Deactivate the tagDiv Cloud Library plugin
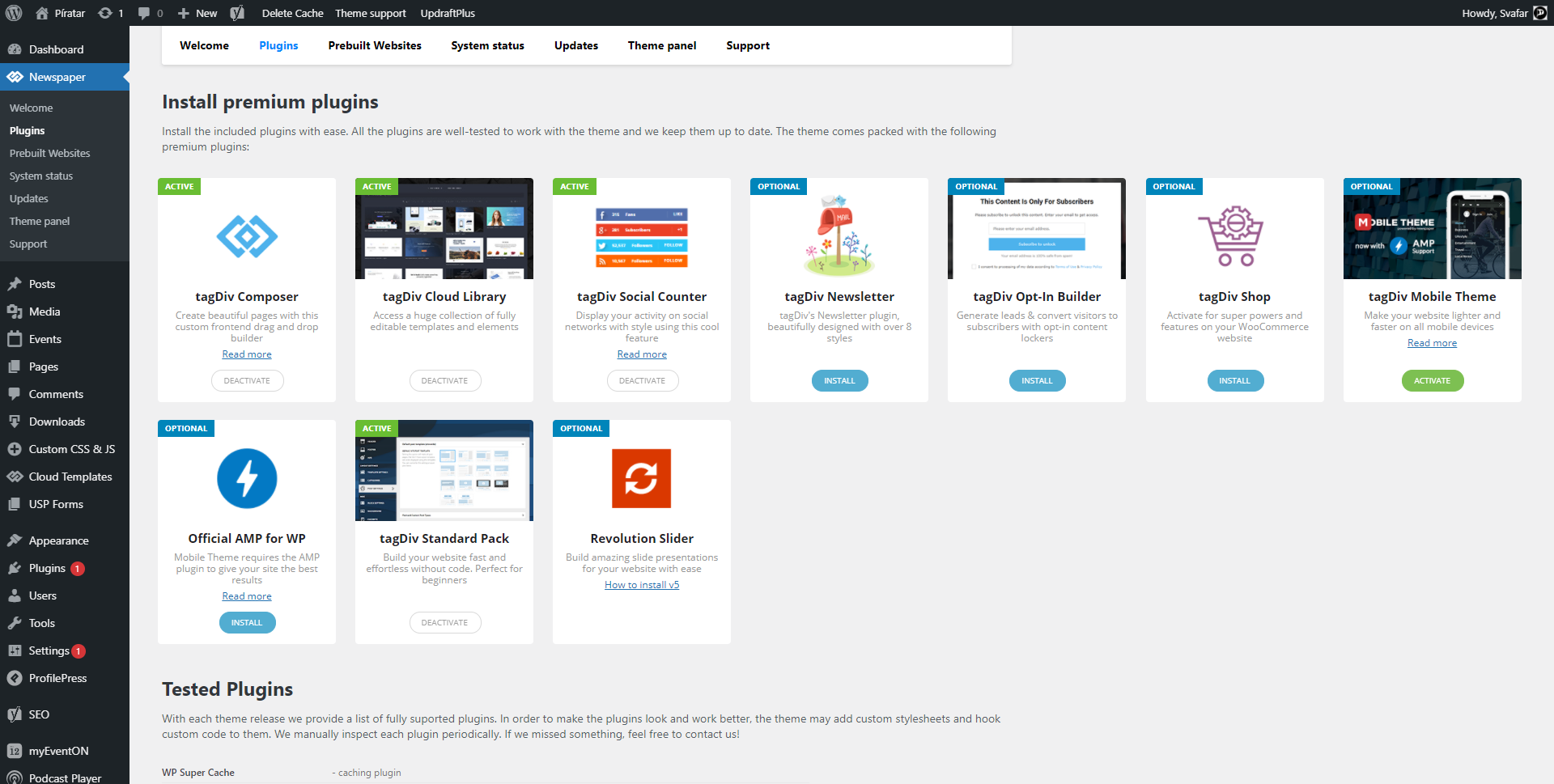Image resolution: width=1554 pixels, height=784 pixels. click(x=444, y=381)
